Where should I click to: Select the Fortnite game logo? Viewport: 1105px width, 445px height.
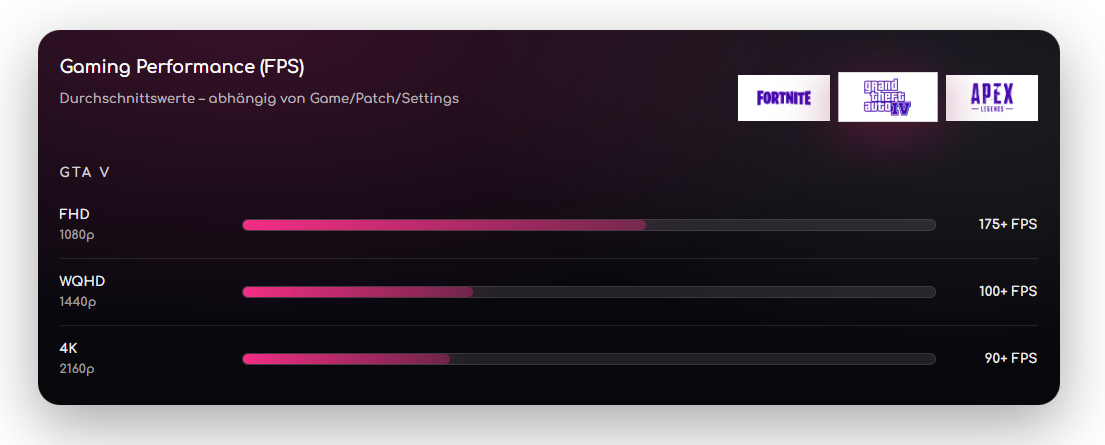pyautogui.click(x=784, y=98)
